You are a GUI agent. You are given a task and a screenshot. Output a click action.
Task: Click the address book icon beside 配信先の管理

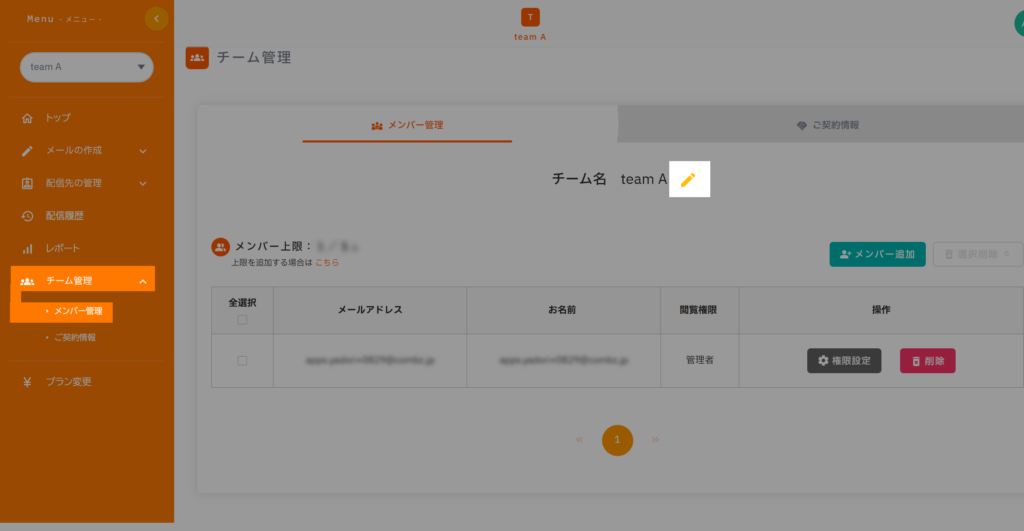[28, 183]
